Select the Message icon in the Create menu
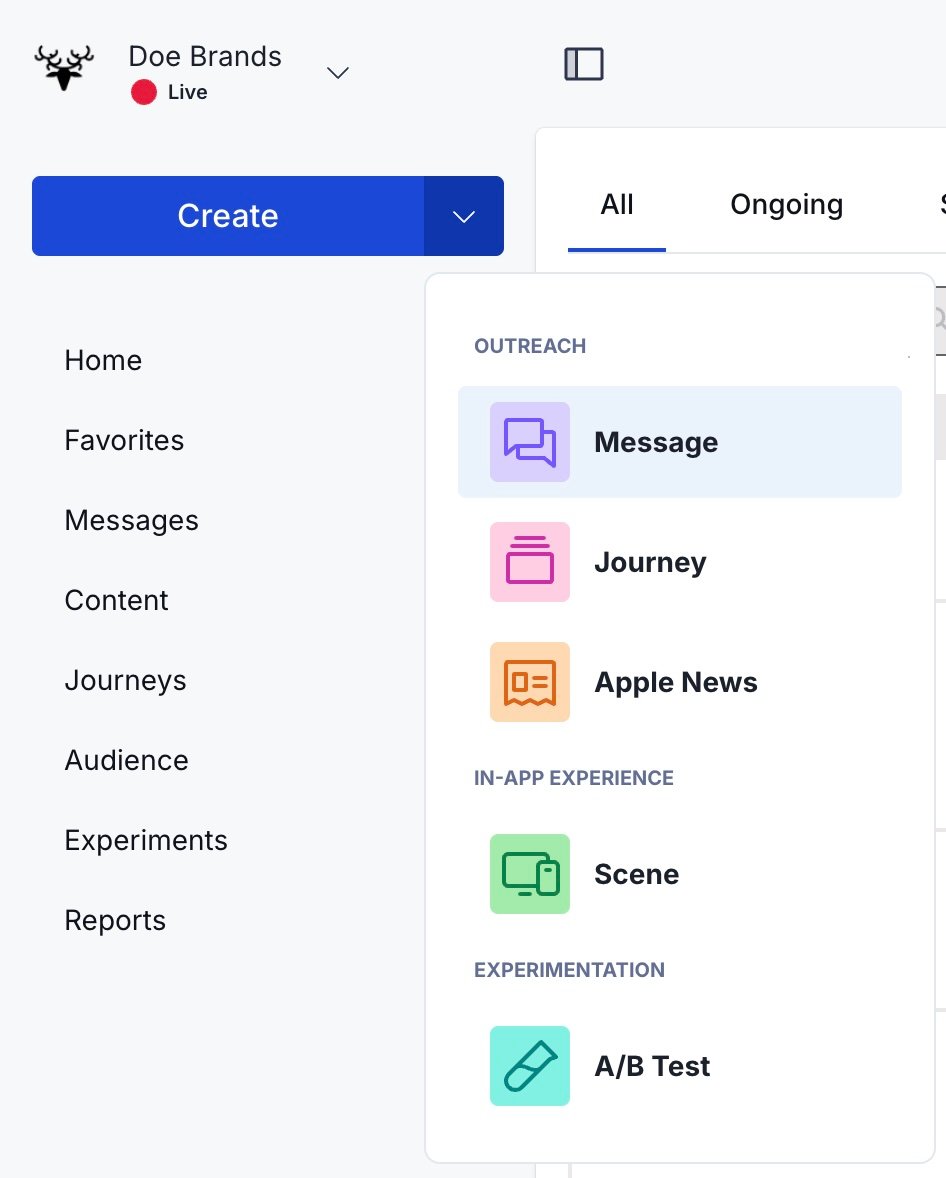 click(529, 441)
